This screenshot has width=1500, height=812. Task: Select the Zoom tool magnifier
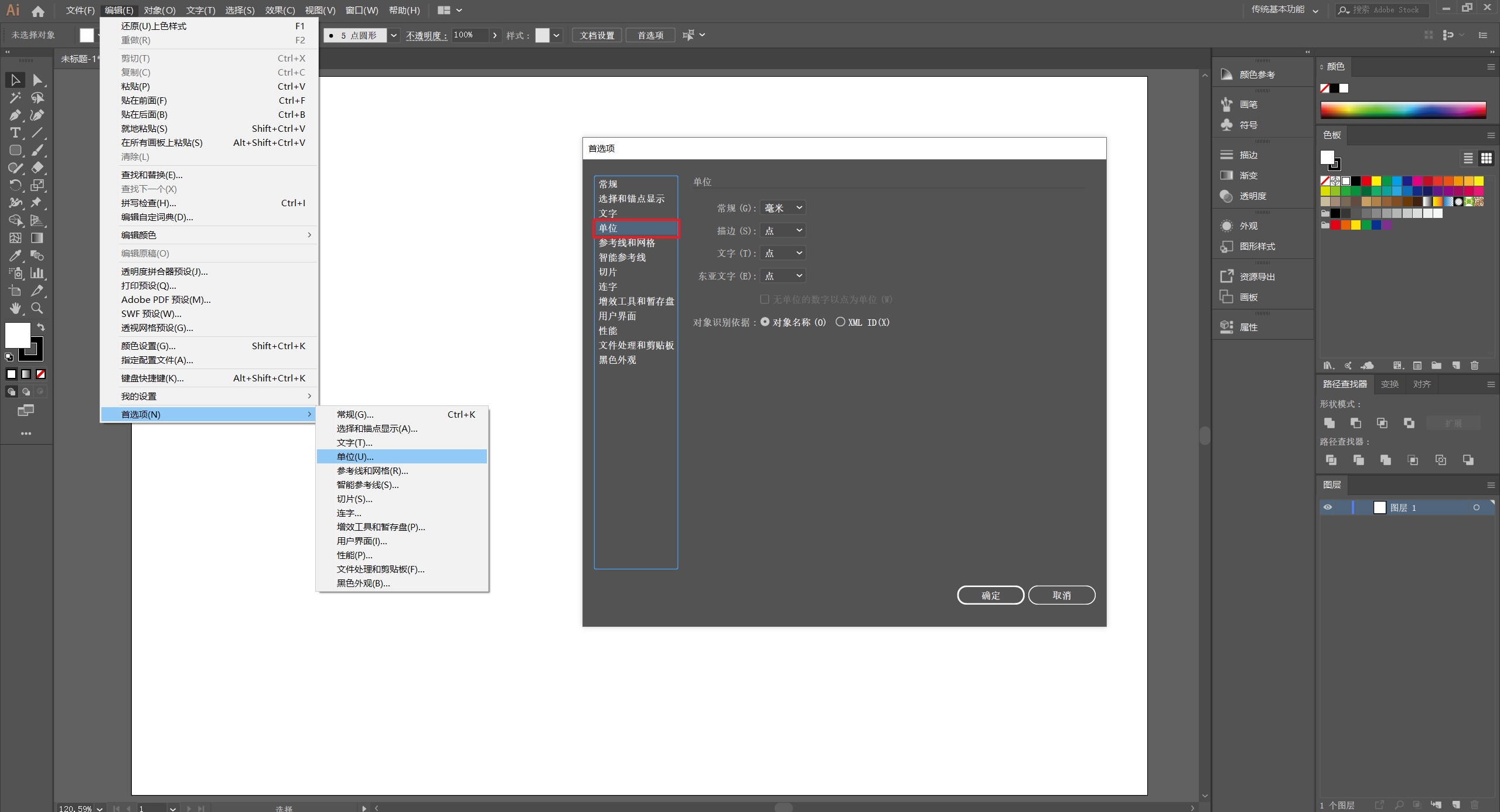point(37,308)
